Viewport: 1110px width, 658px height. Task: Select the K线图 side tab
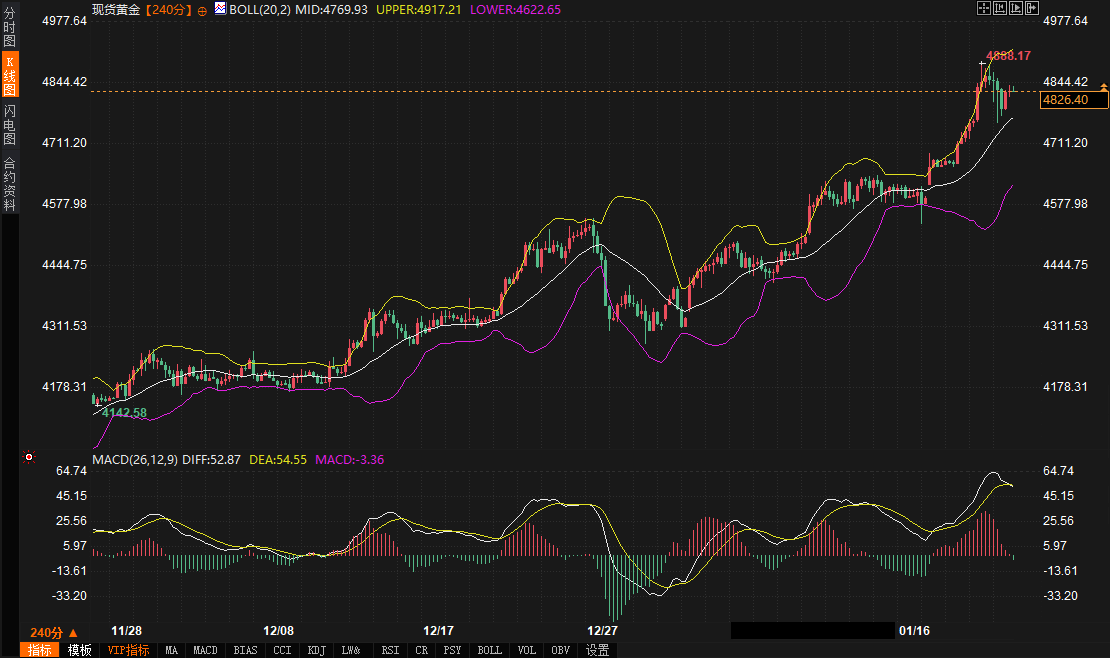pyautogui.click(x=9, y=75)
